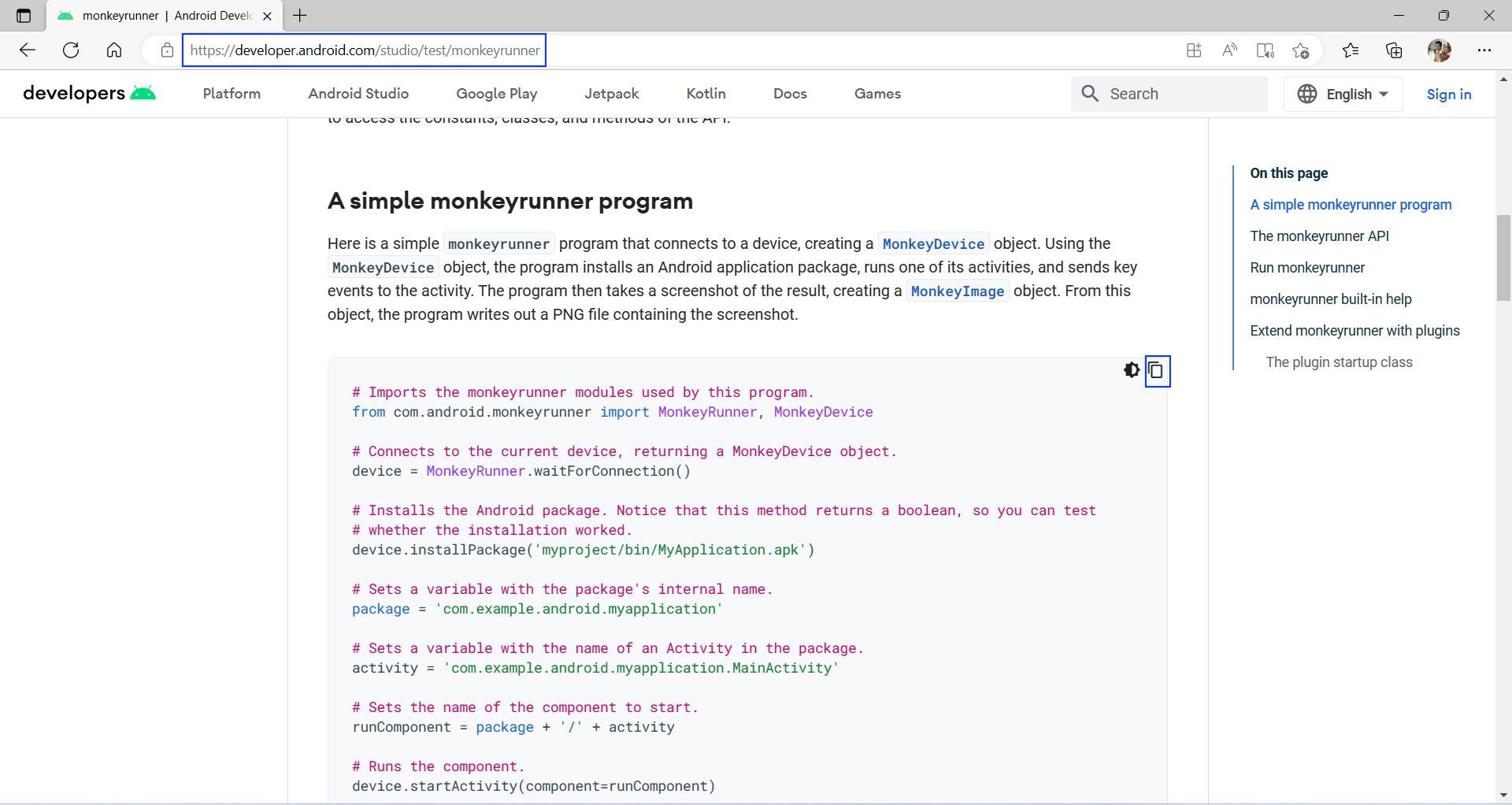
Task: Go to the browser Home icon
Action: pos(114,50)
